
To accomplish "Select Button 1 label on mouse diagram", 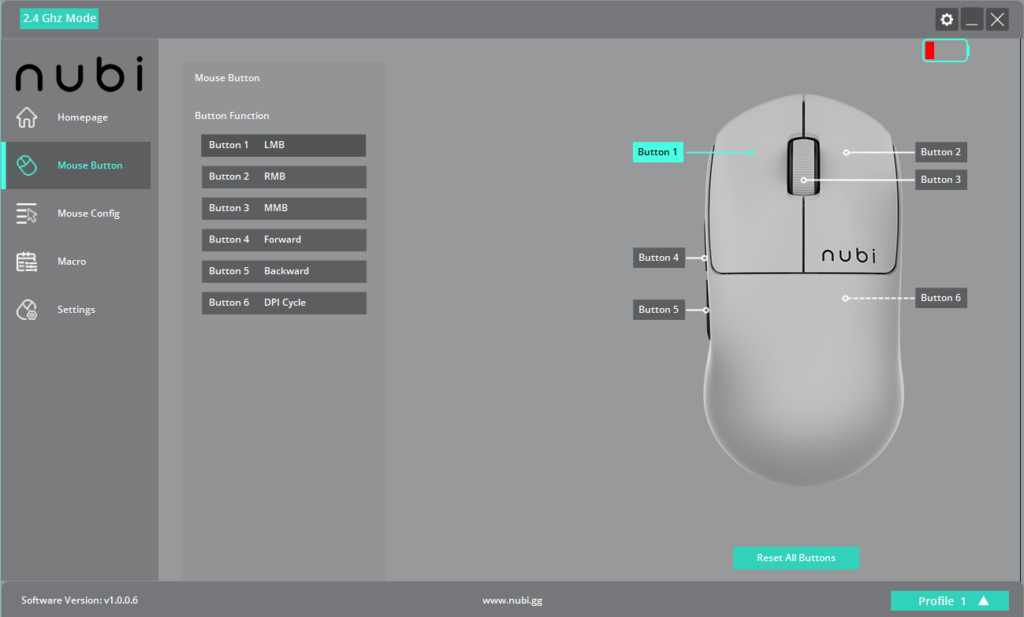I will coord(658,152).
